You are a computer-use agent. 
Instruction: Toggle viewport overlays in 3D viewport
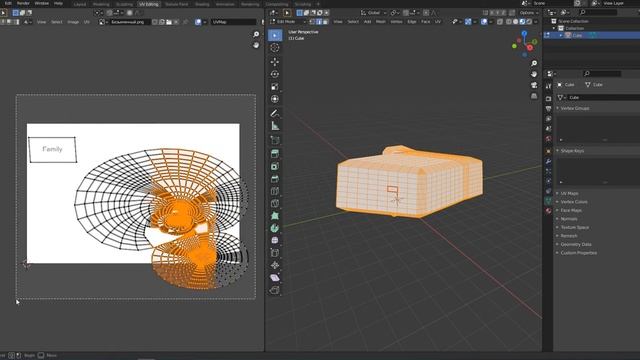coord(484,22)
